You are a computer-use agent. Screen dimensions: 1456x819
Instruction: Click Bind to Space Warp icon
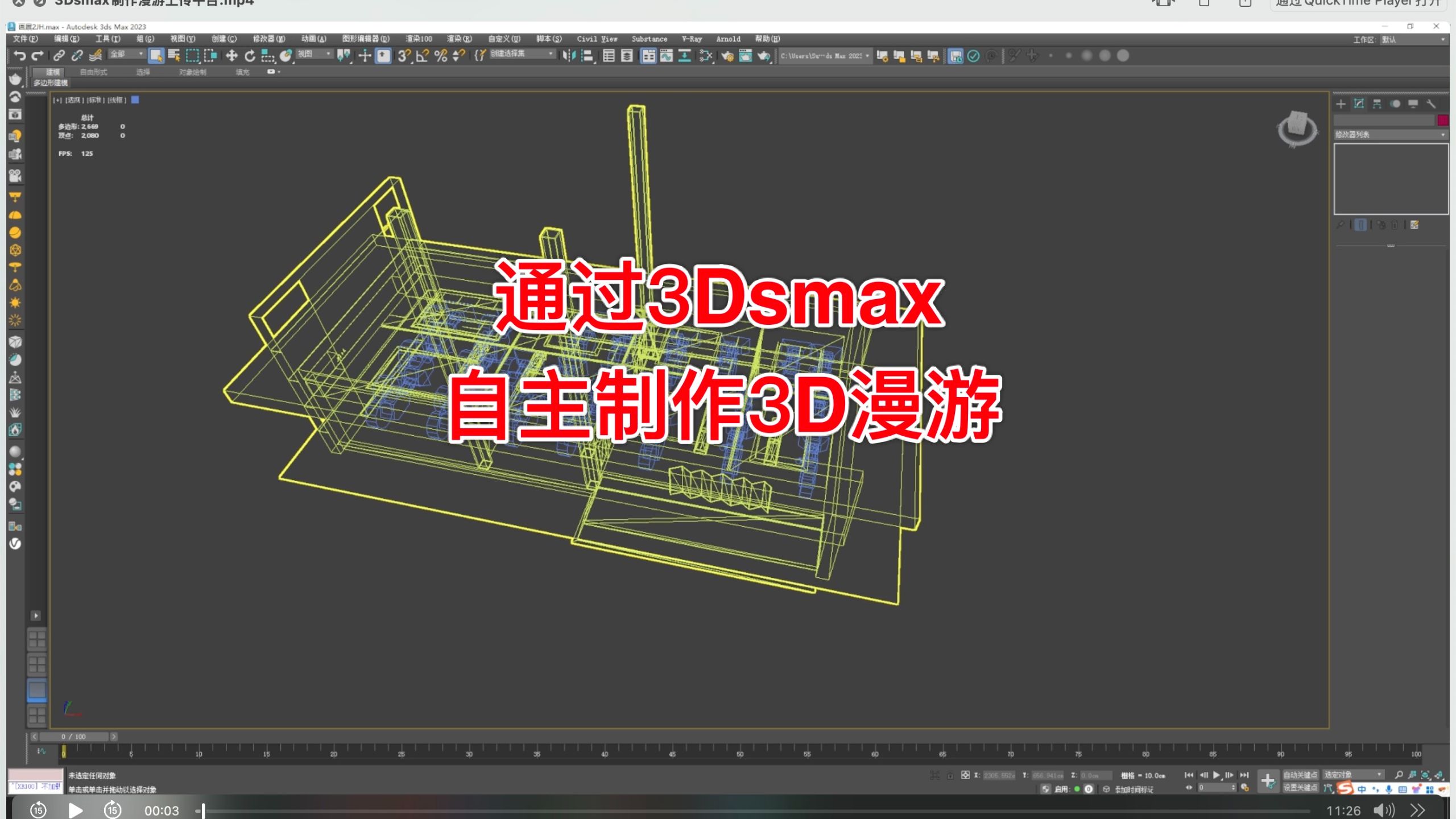point(96,55)
